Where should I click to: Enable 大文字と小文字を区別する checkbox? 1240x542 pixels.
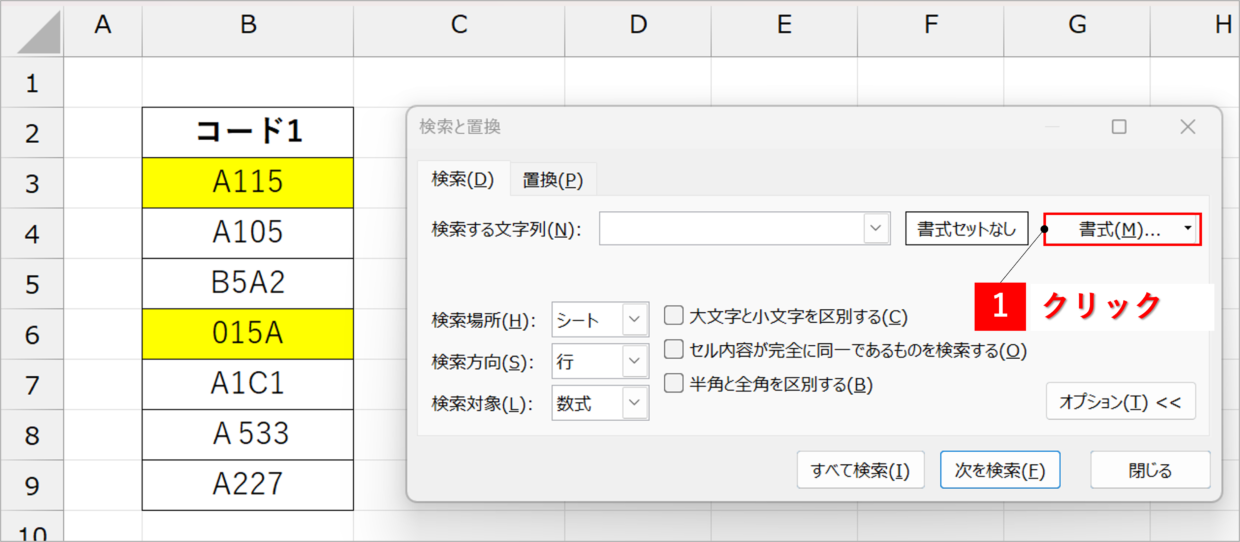point(674,316)
